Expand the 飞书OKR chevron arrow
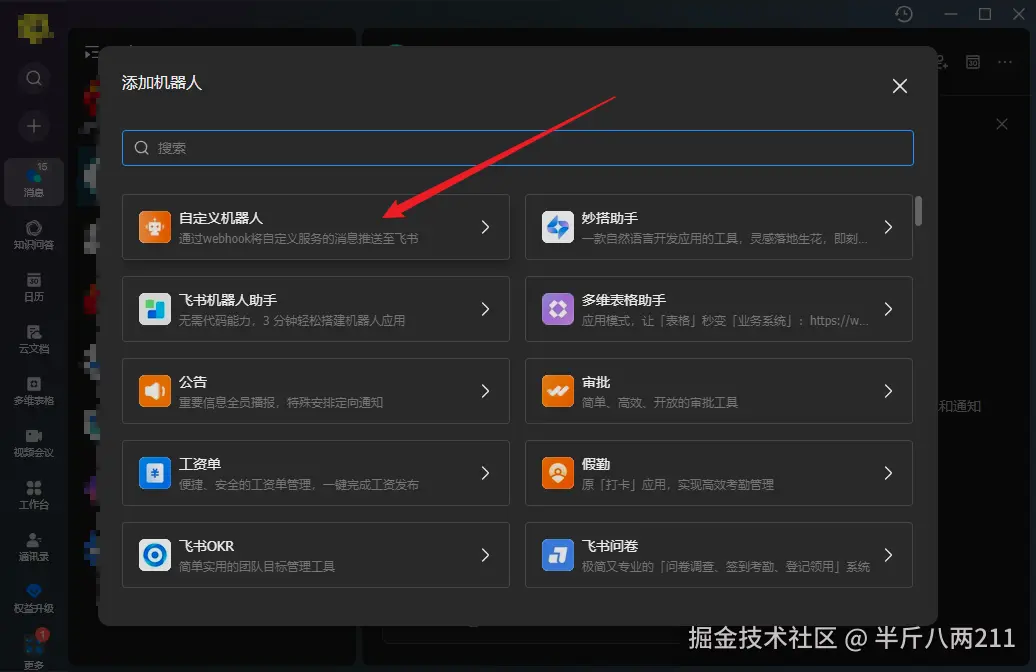This screenshot has width=1036, height=672. point(485,554)
